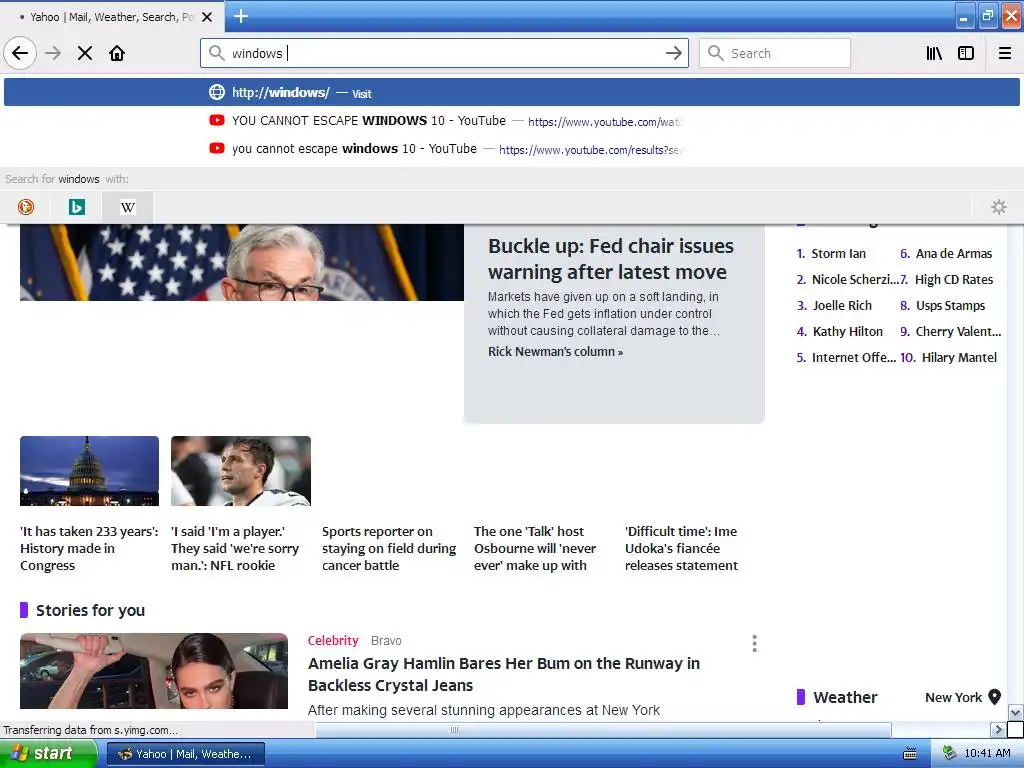The image size is (1024, 768).
Task: Click the on-screen keyboard tray icon
Action: [x=910, y=754]
